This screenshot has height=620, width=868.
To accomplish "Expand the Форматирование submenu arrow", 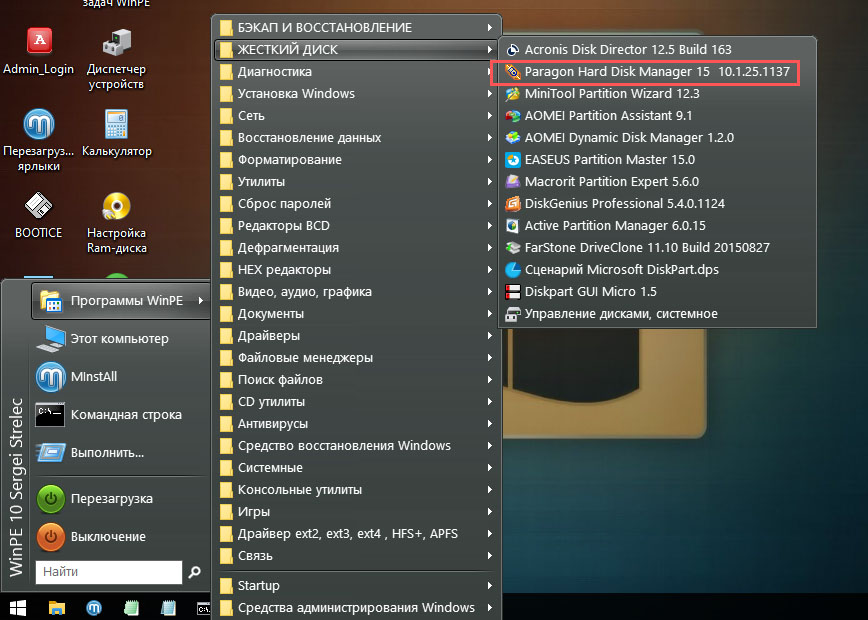I will click(x=490, y=160).
